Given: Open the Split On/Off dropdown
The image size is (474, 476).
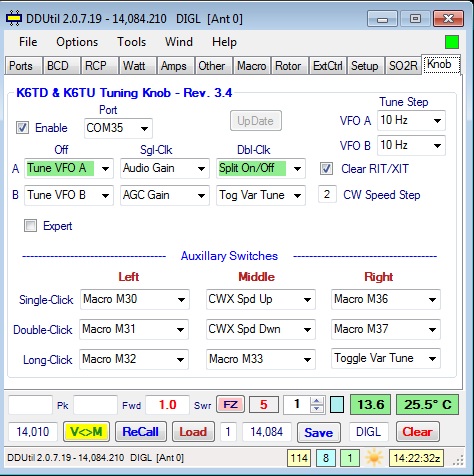Looking at the screenshot, I should pos(261,168).
